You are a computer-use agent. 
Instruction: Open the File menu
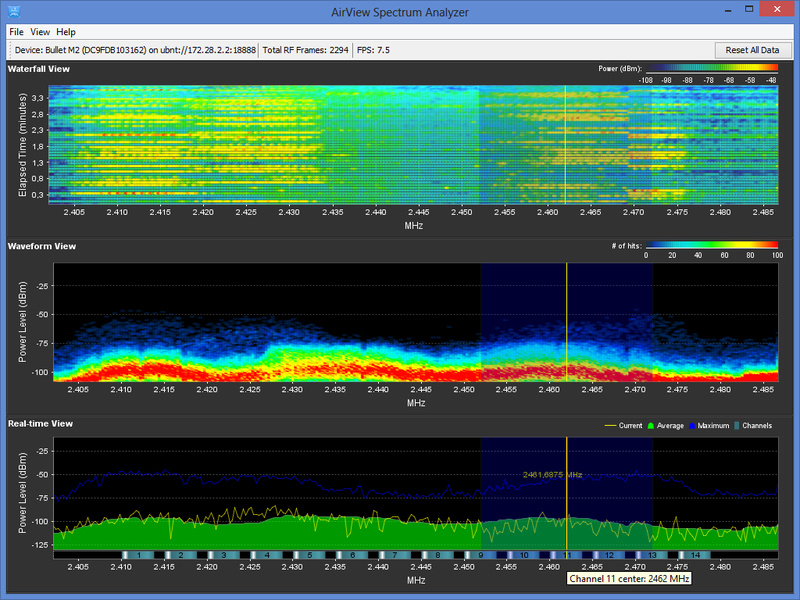(16, 32)
